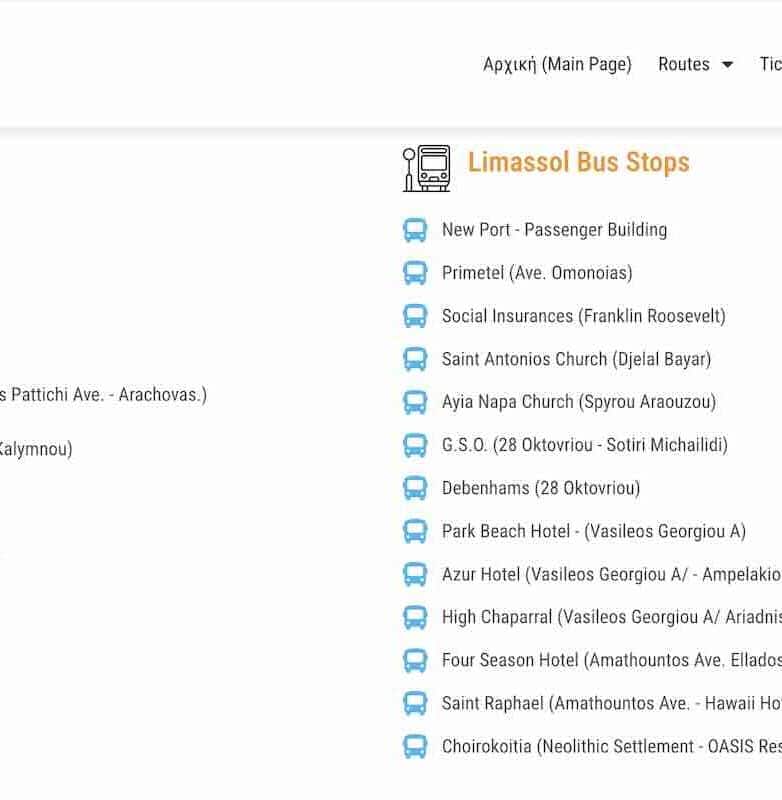Click bus icon beside G.S.O. stop
Image resolution: width=782 pixels, height=800 pixels.
(x=415, y=445)
